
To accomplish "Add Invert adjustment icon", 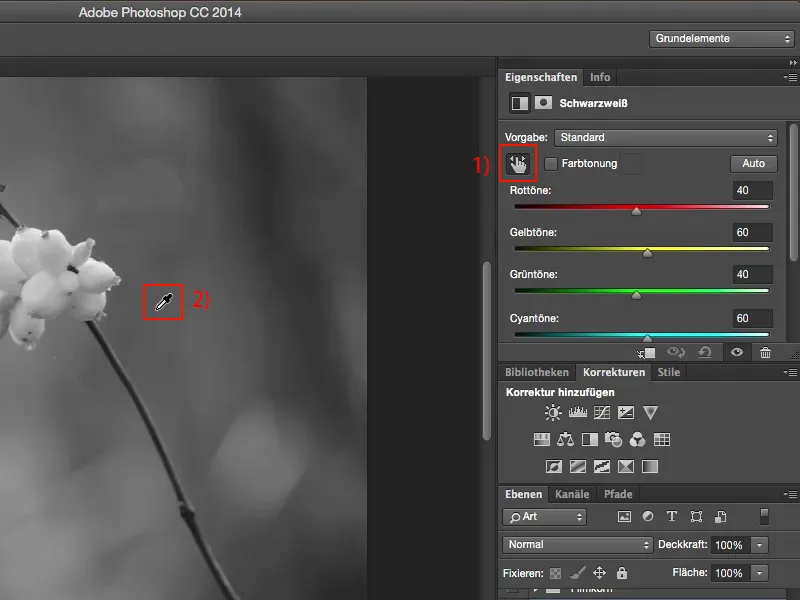I will pyautogui.click(x=554, y=466).
